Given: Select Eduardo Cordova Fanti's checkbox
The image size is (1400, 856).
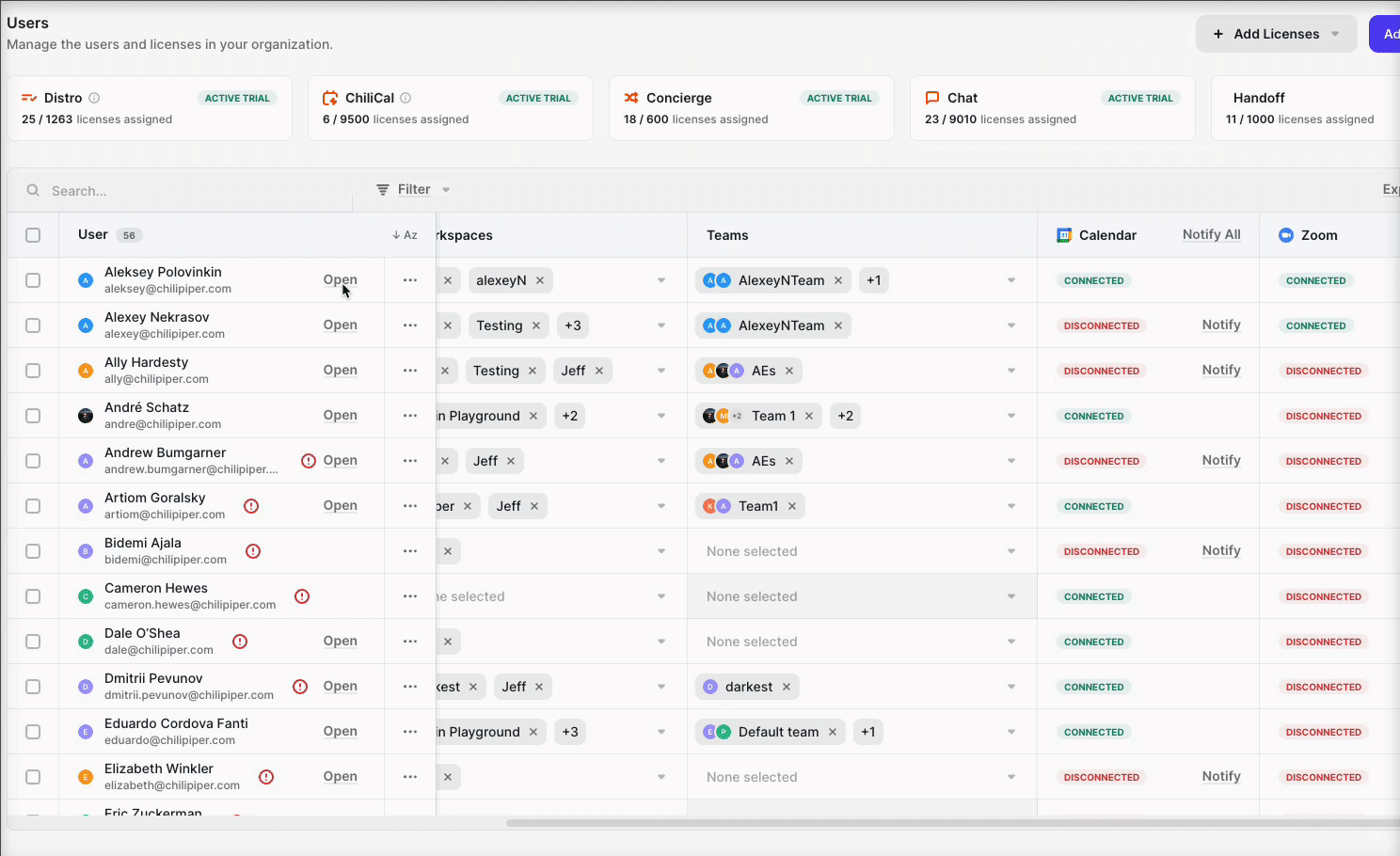Looking at the screenshot, I should 33,732.
